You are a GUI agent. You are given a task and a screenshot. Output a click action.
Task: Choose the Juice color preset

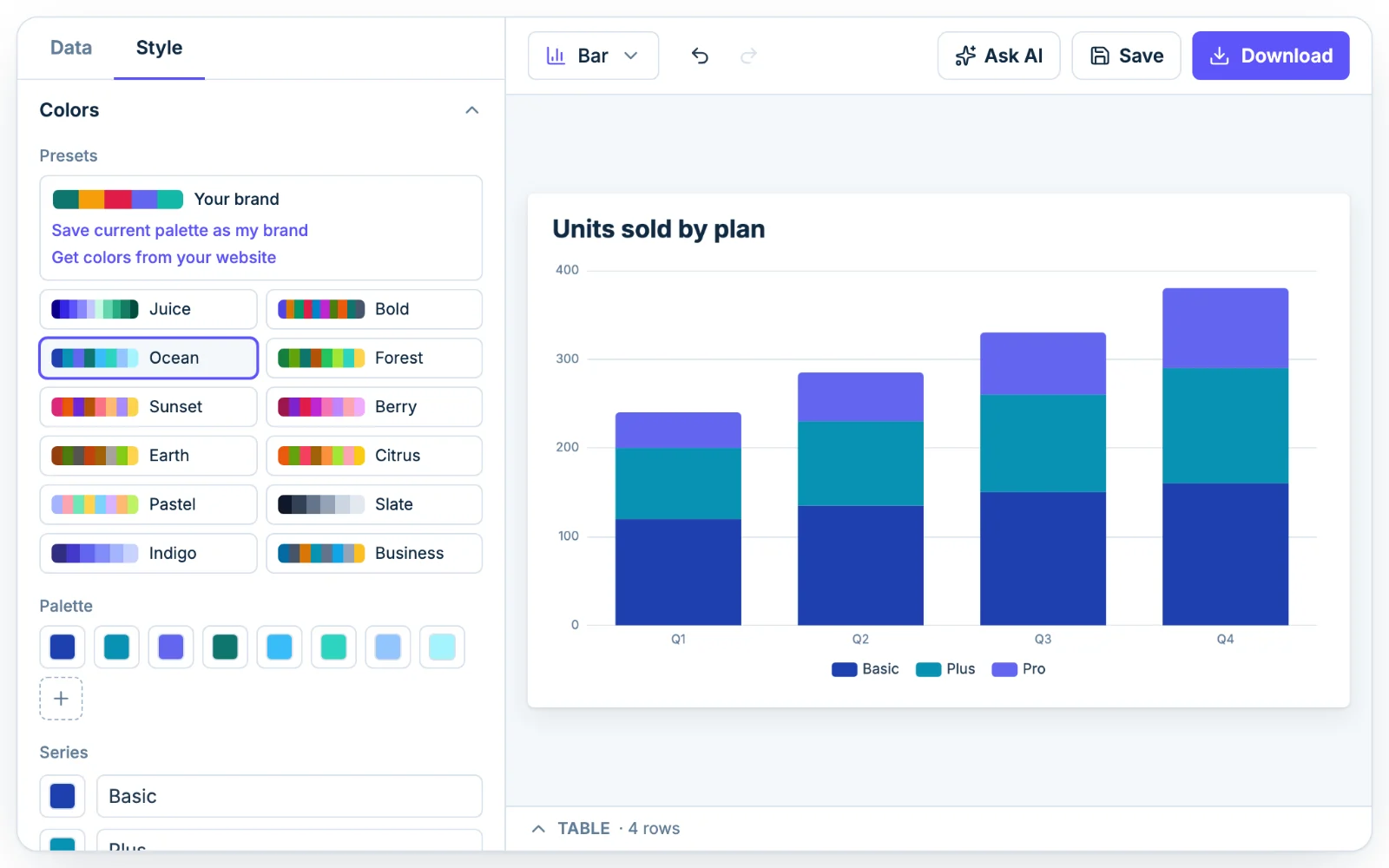[148, 309]
